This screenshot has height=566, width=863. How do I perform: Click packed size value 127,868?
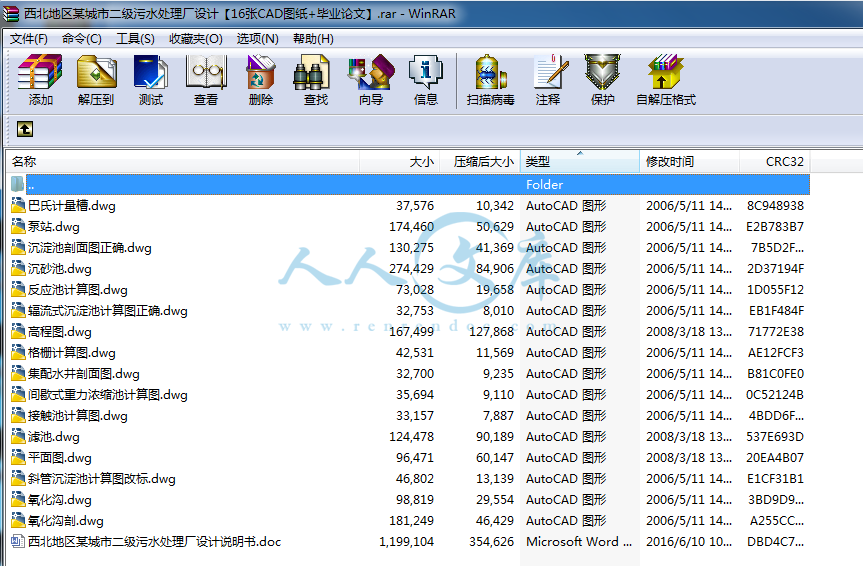coord(491,331)
